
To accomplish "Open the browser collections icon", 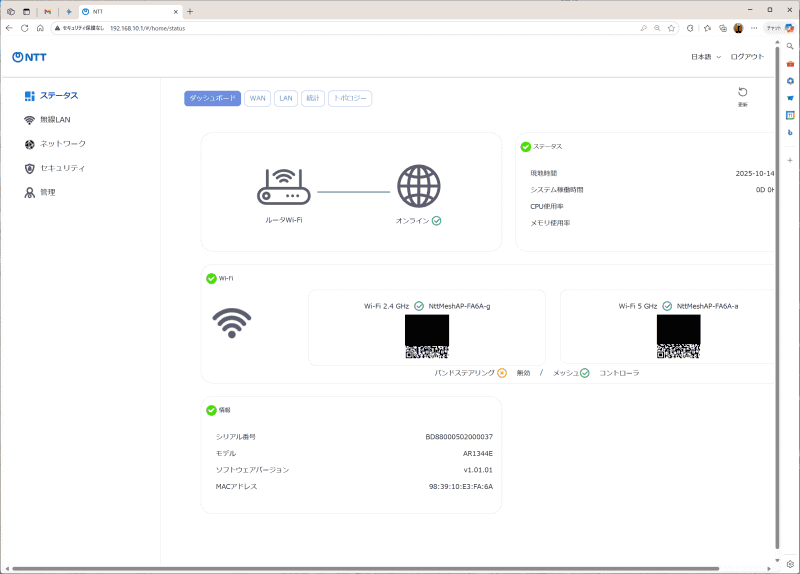I will coord(723,28).
